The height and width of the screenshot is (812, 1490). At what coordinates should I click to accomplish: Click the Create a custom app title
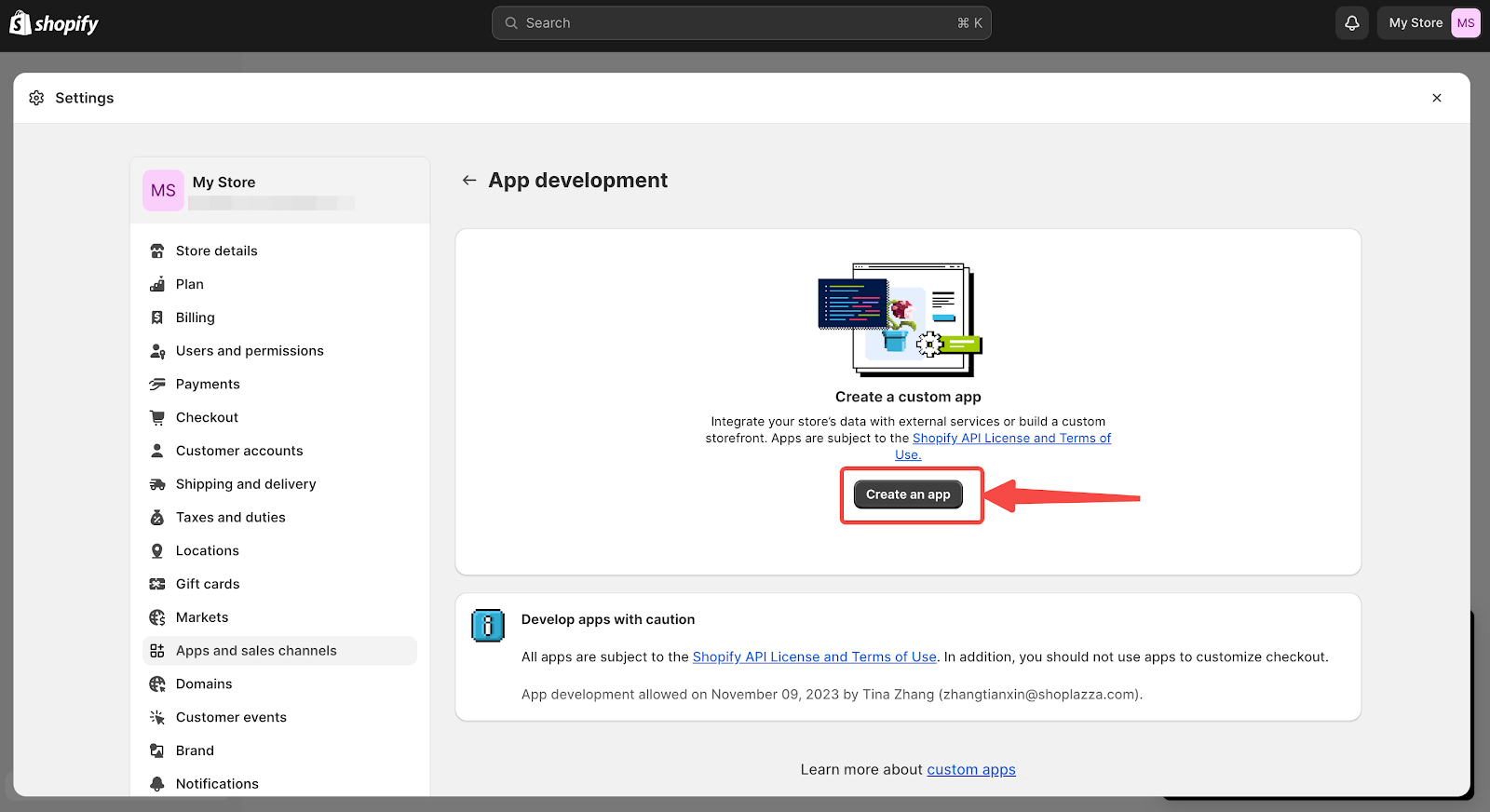[x=908, y=397]
